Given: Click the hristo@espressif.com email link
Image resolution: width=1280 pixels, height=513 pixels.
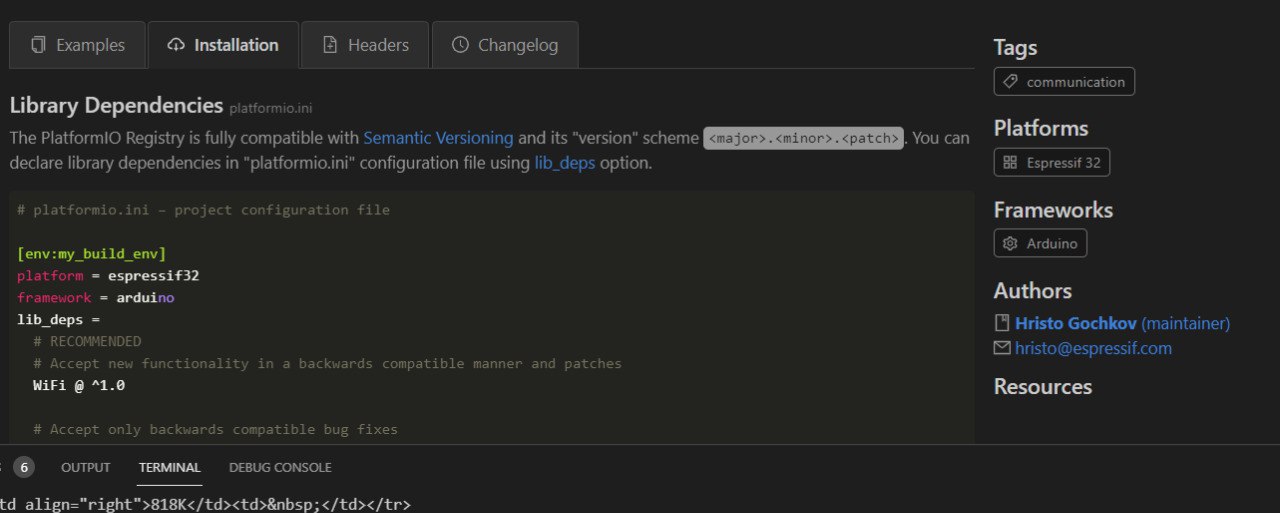Looking at the screenshot, I should (1093, 348).
